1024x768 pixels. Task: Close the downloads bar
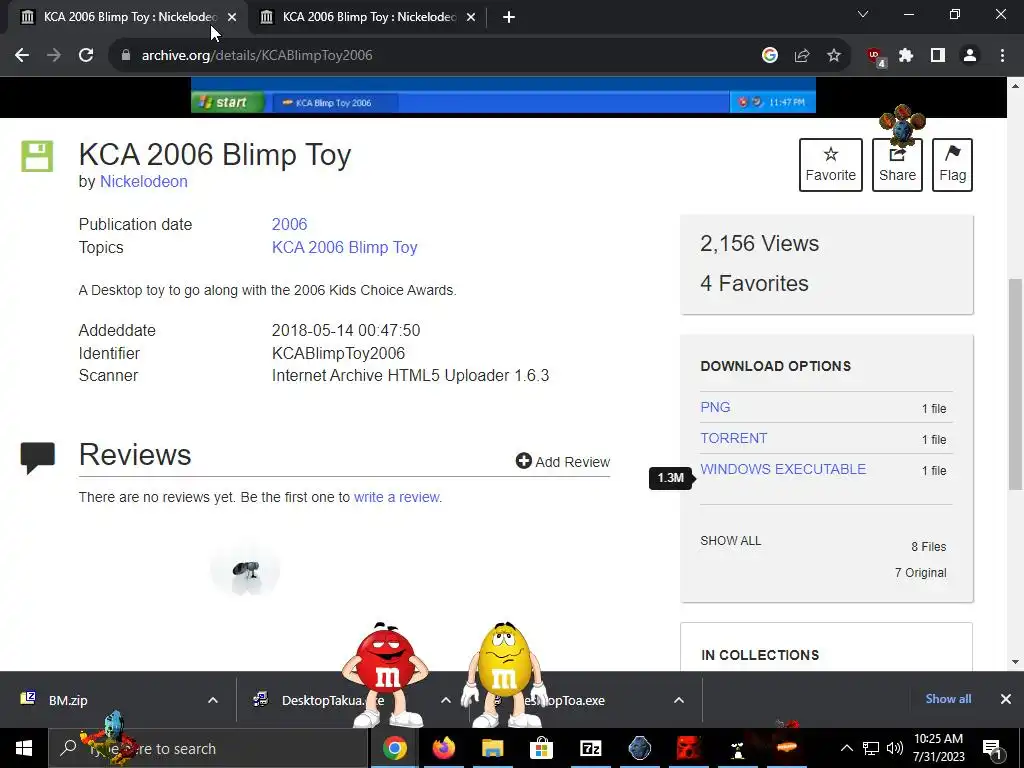coord(1006,699)
